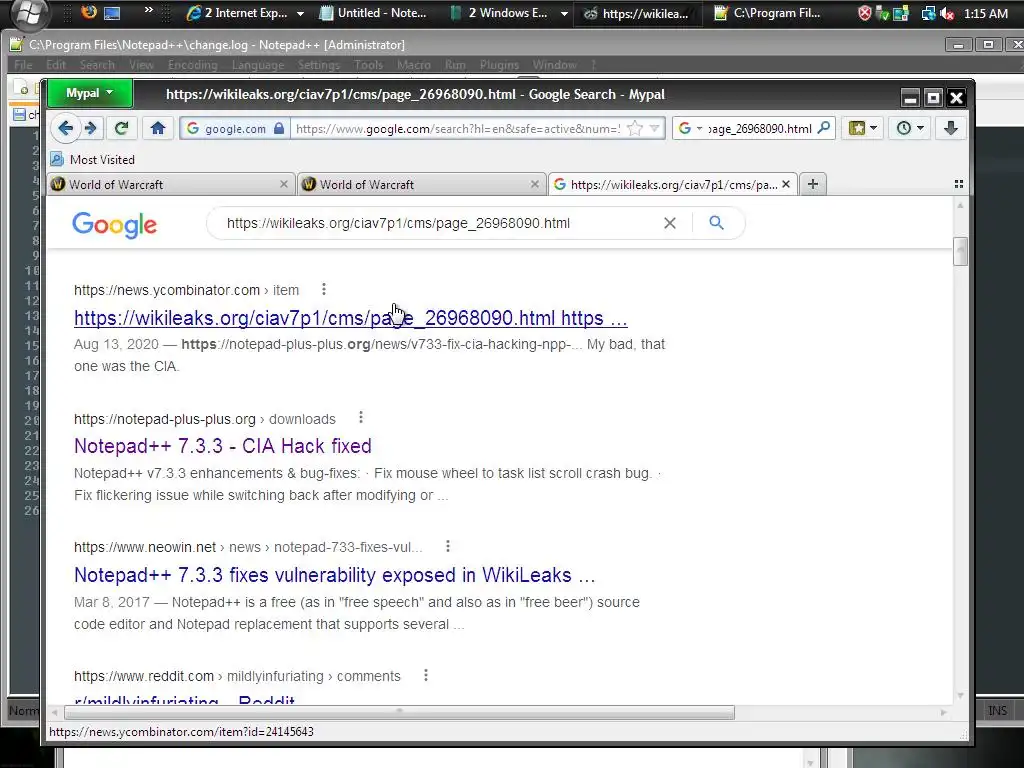
Task: Click the google.com site identity label
Action: tap(235, 129)
